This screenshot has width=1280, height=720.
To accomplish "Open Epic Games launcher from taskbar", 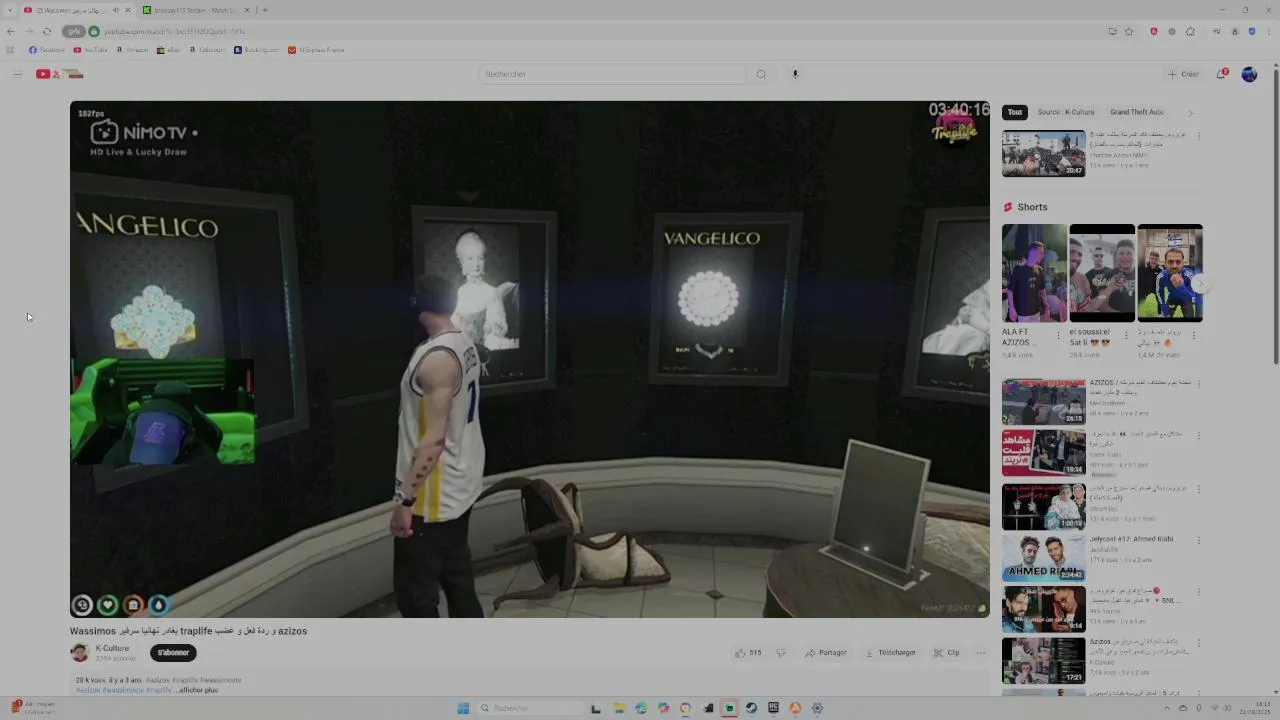I will (773, 708).
